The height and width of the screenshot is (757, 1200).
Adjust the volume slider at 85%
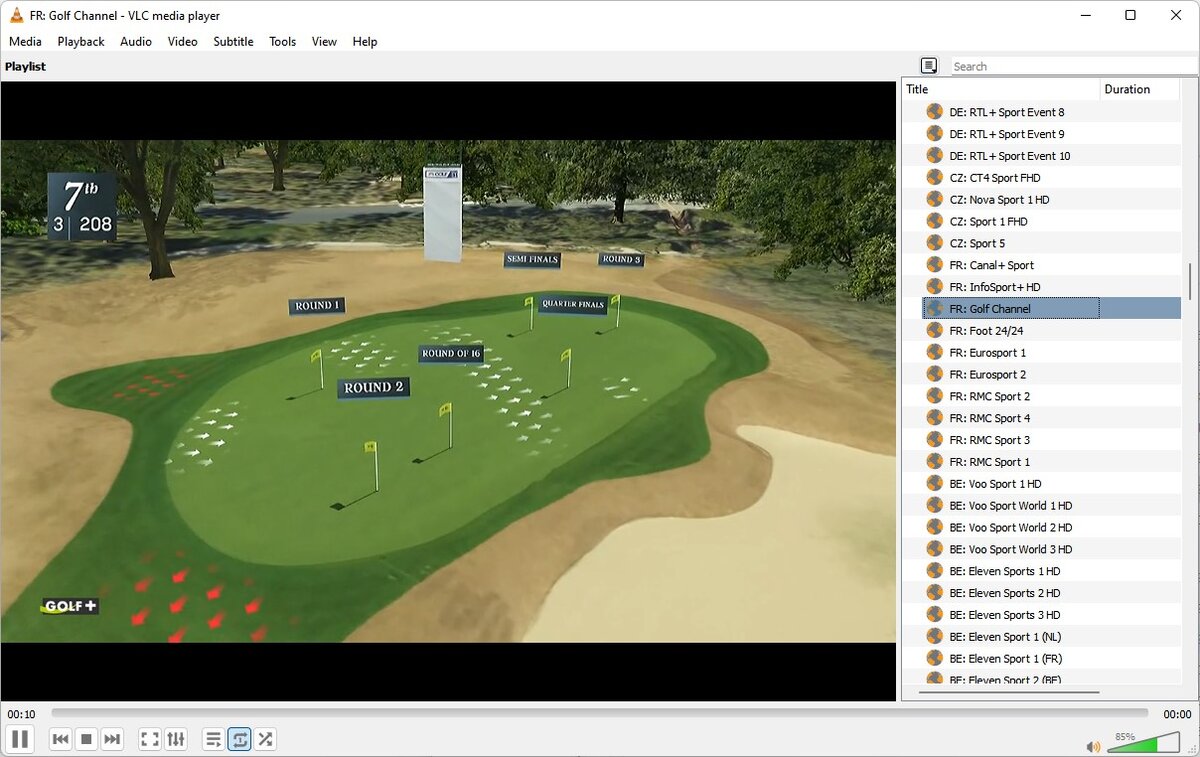click(x=1144, y=743)
